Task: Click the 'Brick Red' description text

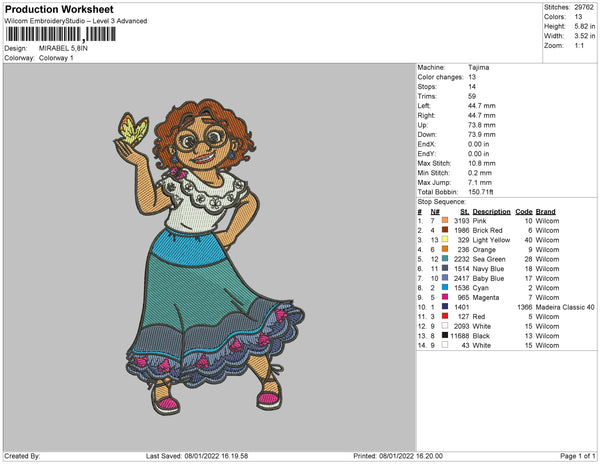Action: [488, 230]
